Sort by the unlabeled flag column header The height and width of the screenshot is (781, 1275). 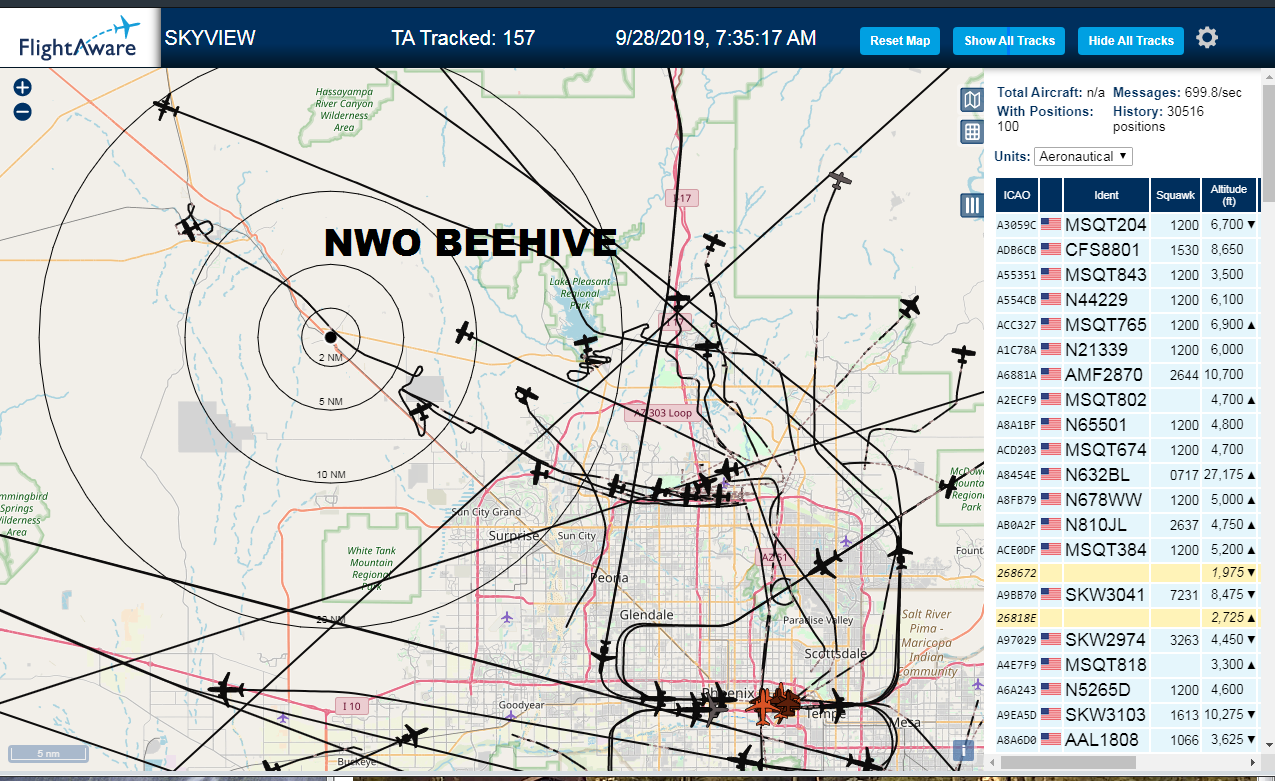1051,195
